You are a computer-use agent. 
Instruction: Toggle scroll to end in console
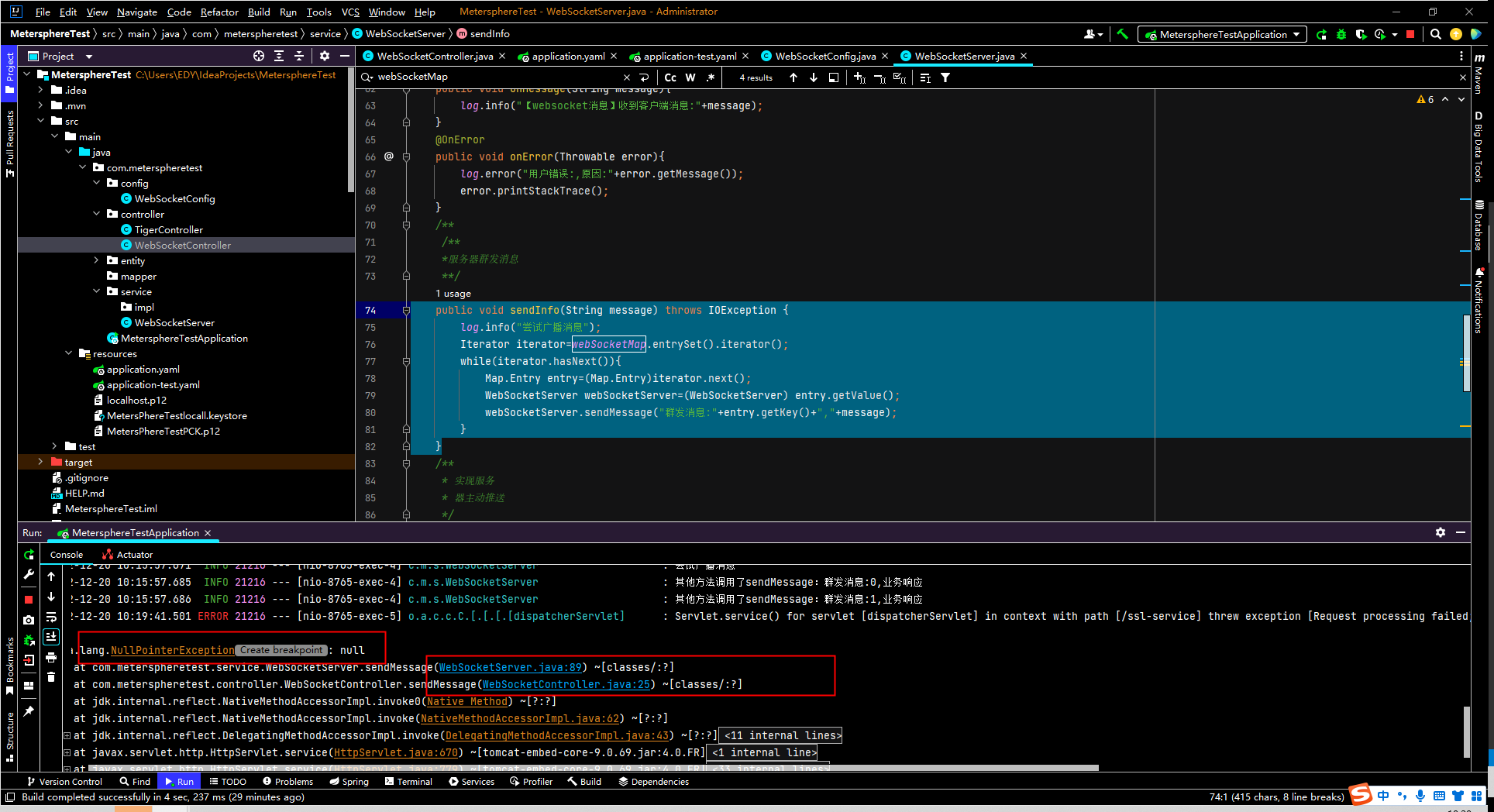(51, 637)
